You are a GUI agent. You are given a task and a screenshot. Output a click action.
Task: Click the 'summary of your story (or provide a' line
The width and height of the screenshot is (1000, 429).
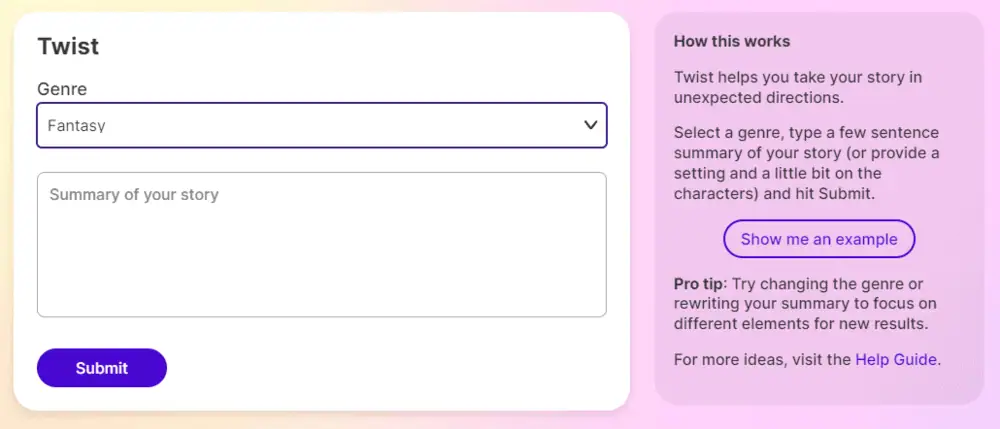coord(806,153)
